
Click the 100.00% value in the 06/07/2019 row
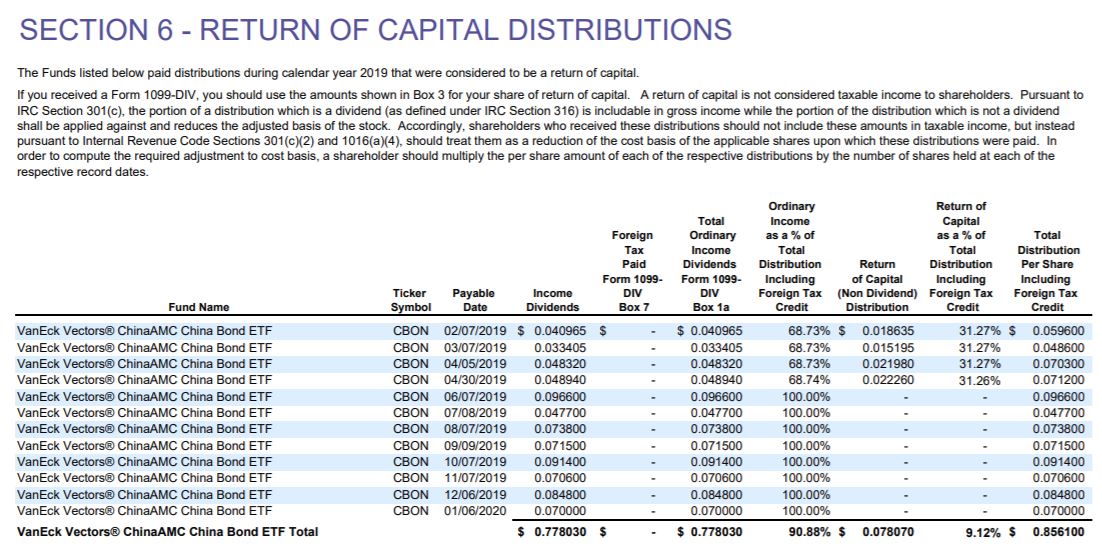pos(806,396)
